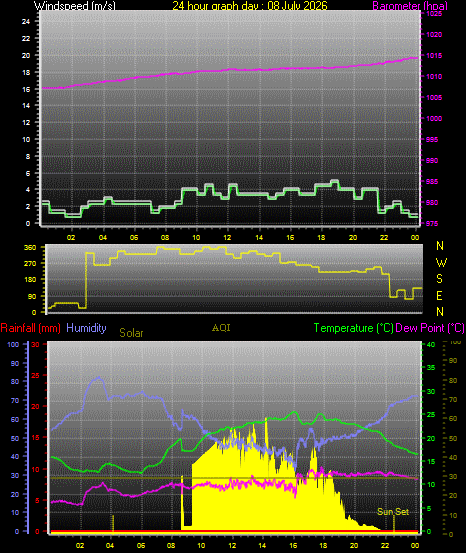466x553 pixels.
Task: Click the red '25' rainfall scale value
Action: pos(36,376)
